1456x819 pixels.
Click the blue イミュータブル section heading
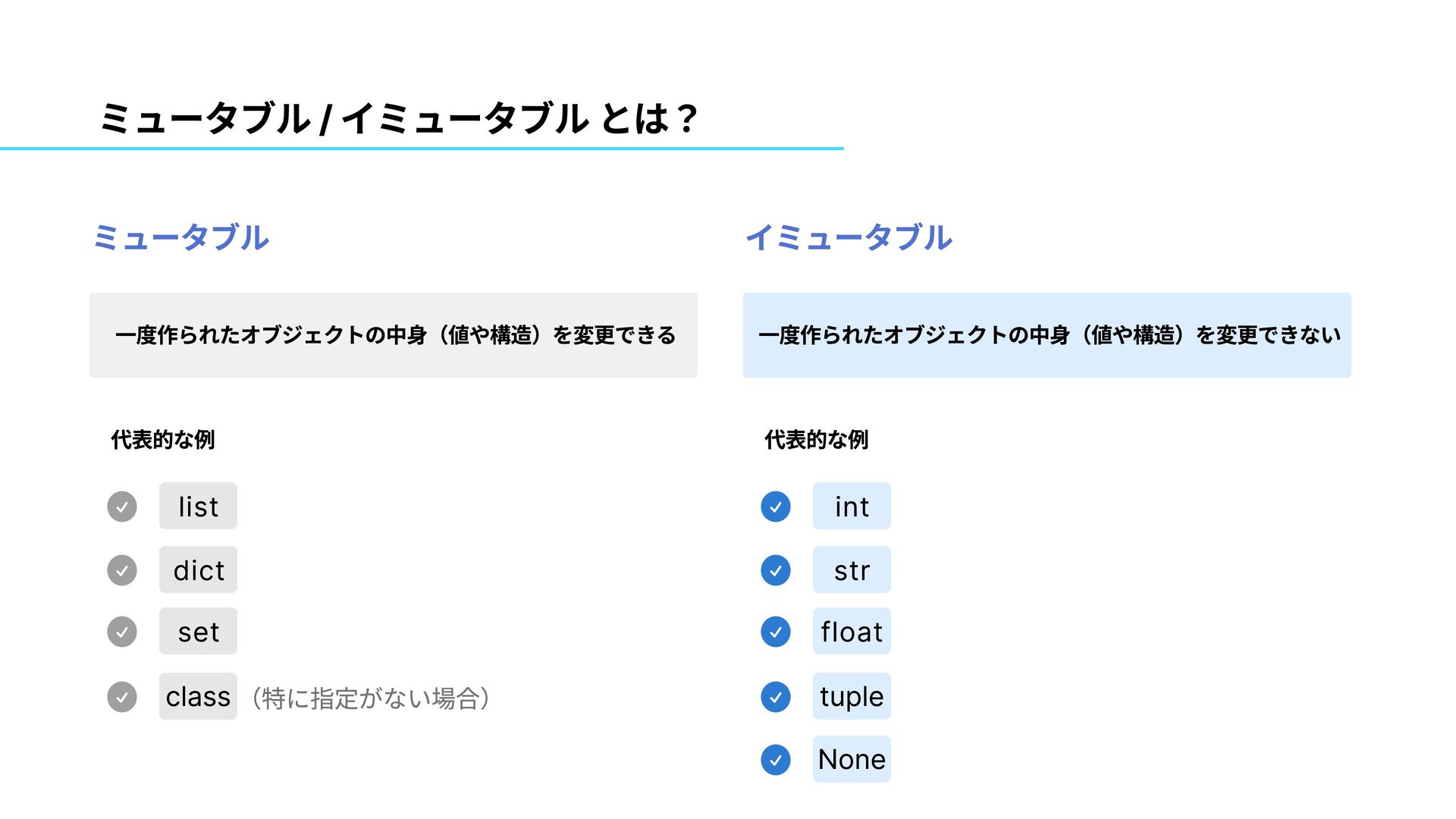point(849,237)
